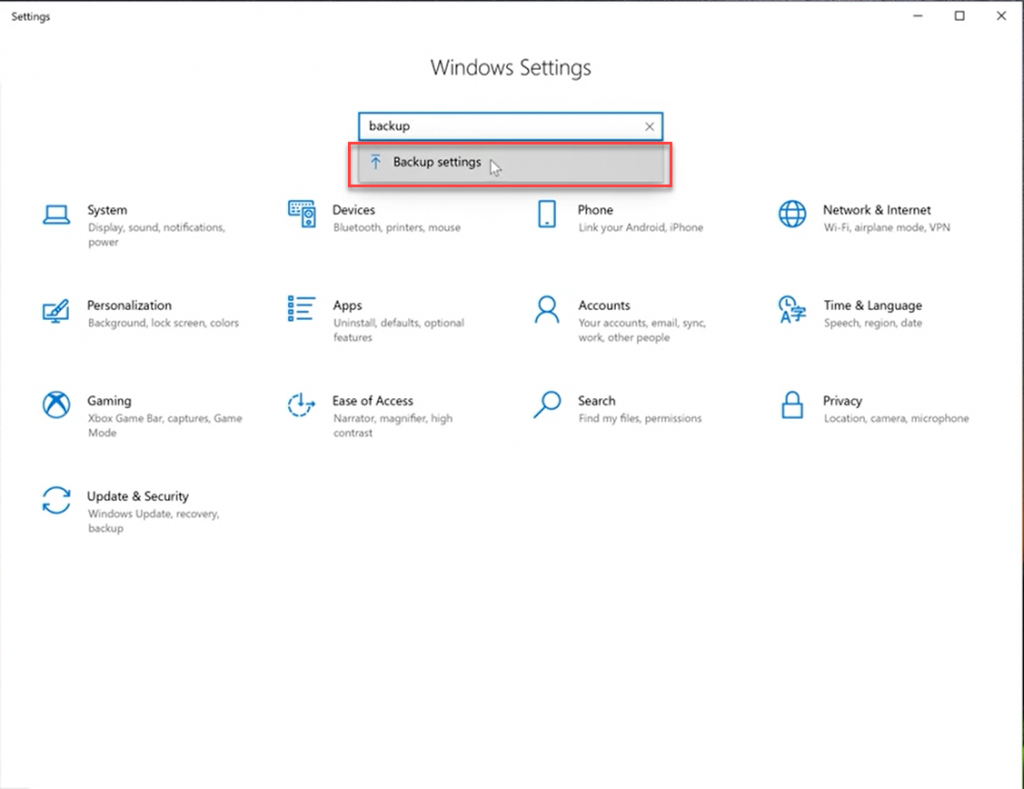Close the Settings window
Screen dimensions: 1024x789
click(1001, 16)
